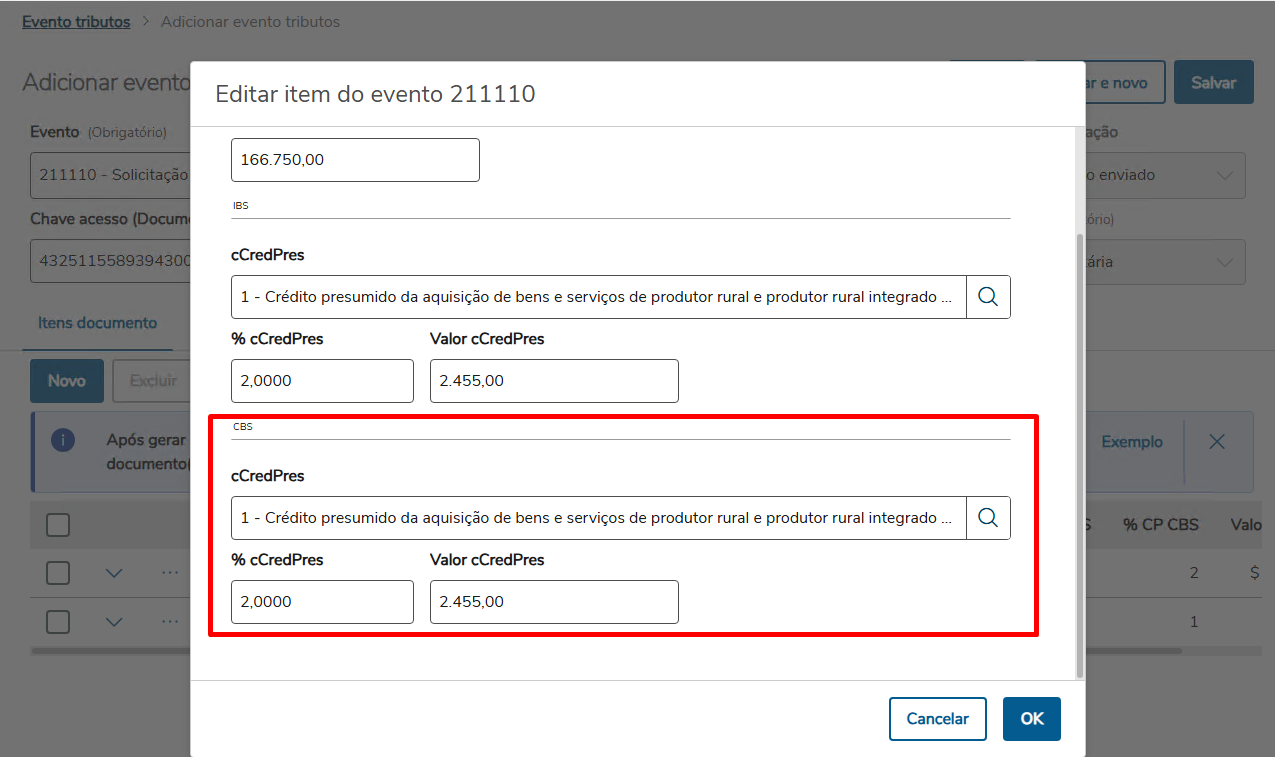1275x757 pixels.
Task: Check the second grid row checkbox
Action: [x=58, y=622]
